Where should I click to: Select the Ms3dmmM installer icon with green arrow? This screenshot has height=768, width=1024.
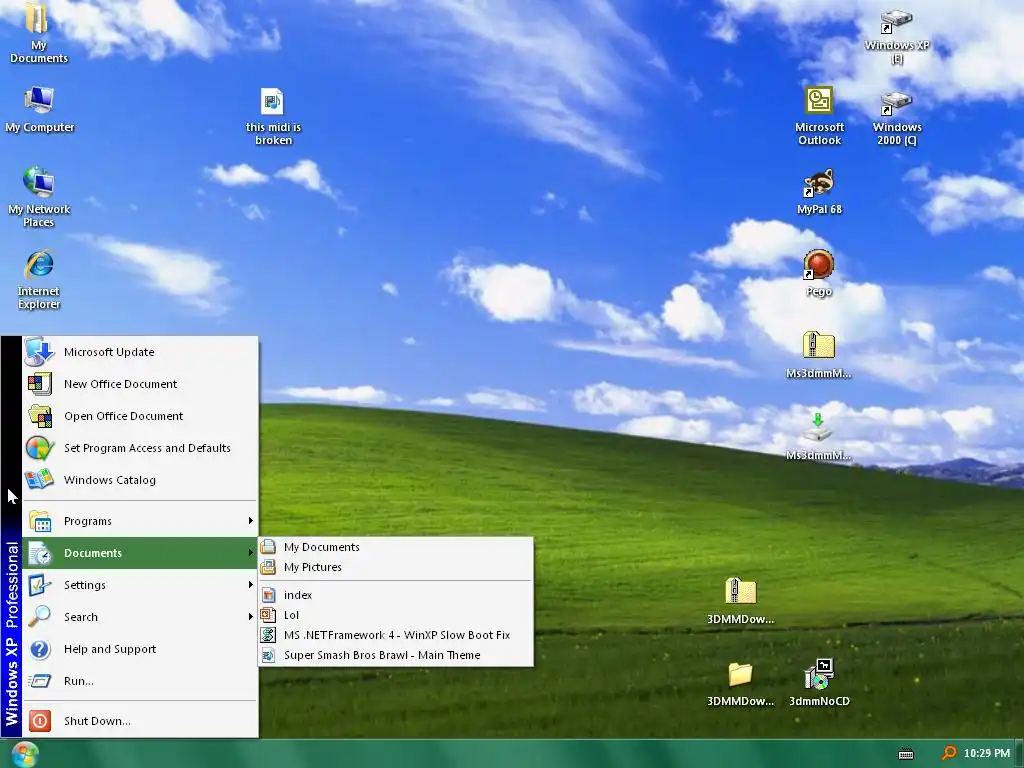point(818,436)
